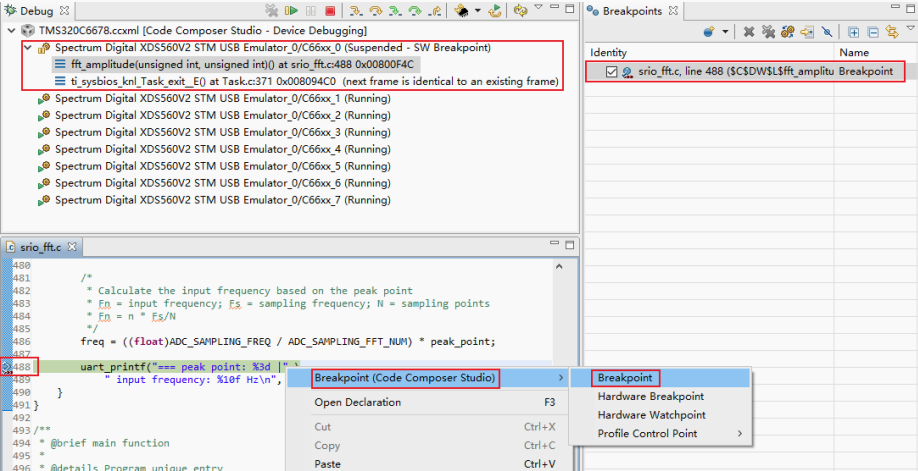918x471 pixels.
Task: Collapse the TMS320C6678.ccxml tree node
Action: [x=11, y=30]
